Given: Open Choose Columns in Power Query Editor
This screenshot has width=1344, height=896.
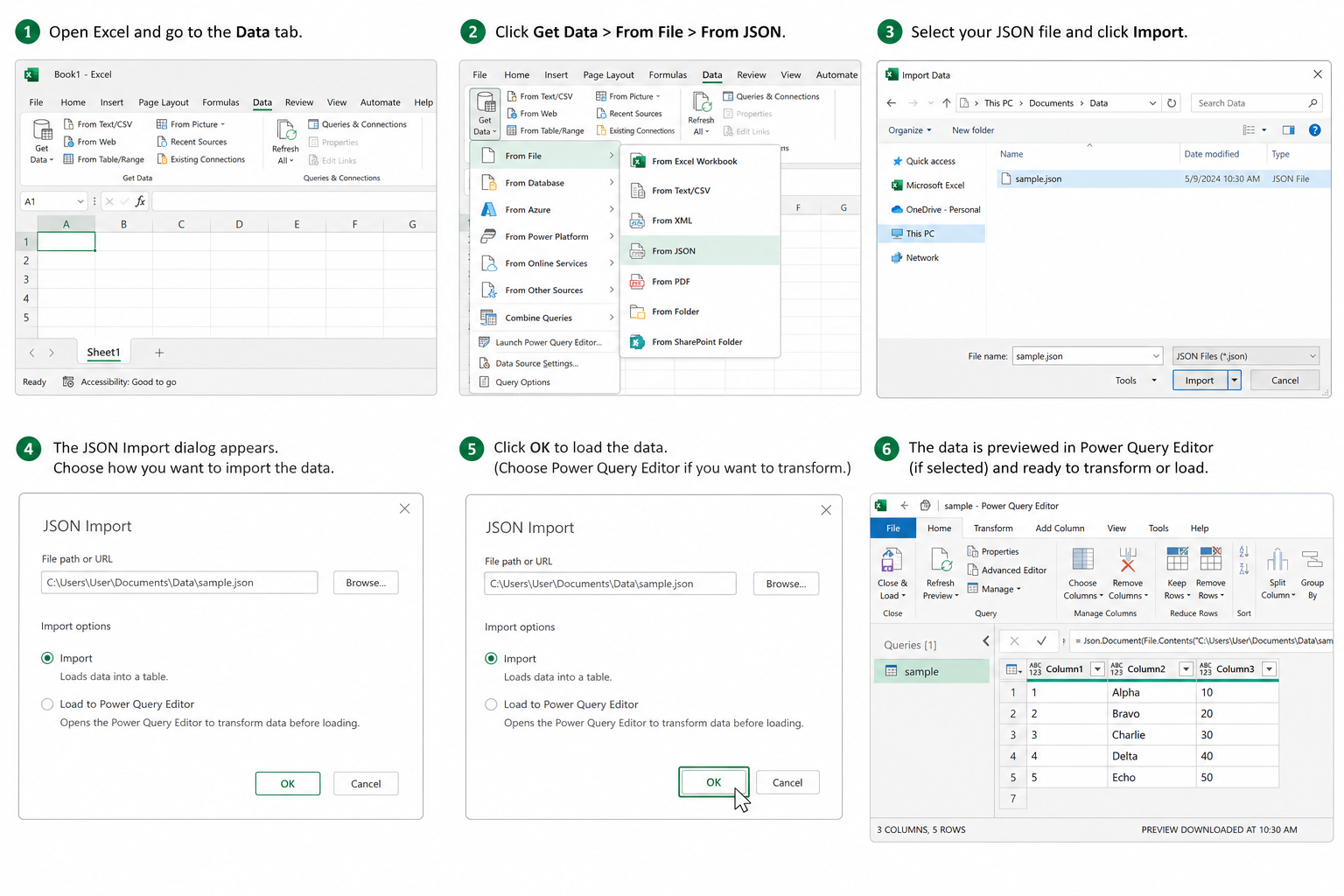Looking at the screenshot, I should click(x=1082, y=574).
